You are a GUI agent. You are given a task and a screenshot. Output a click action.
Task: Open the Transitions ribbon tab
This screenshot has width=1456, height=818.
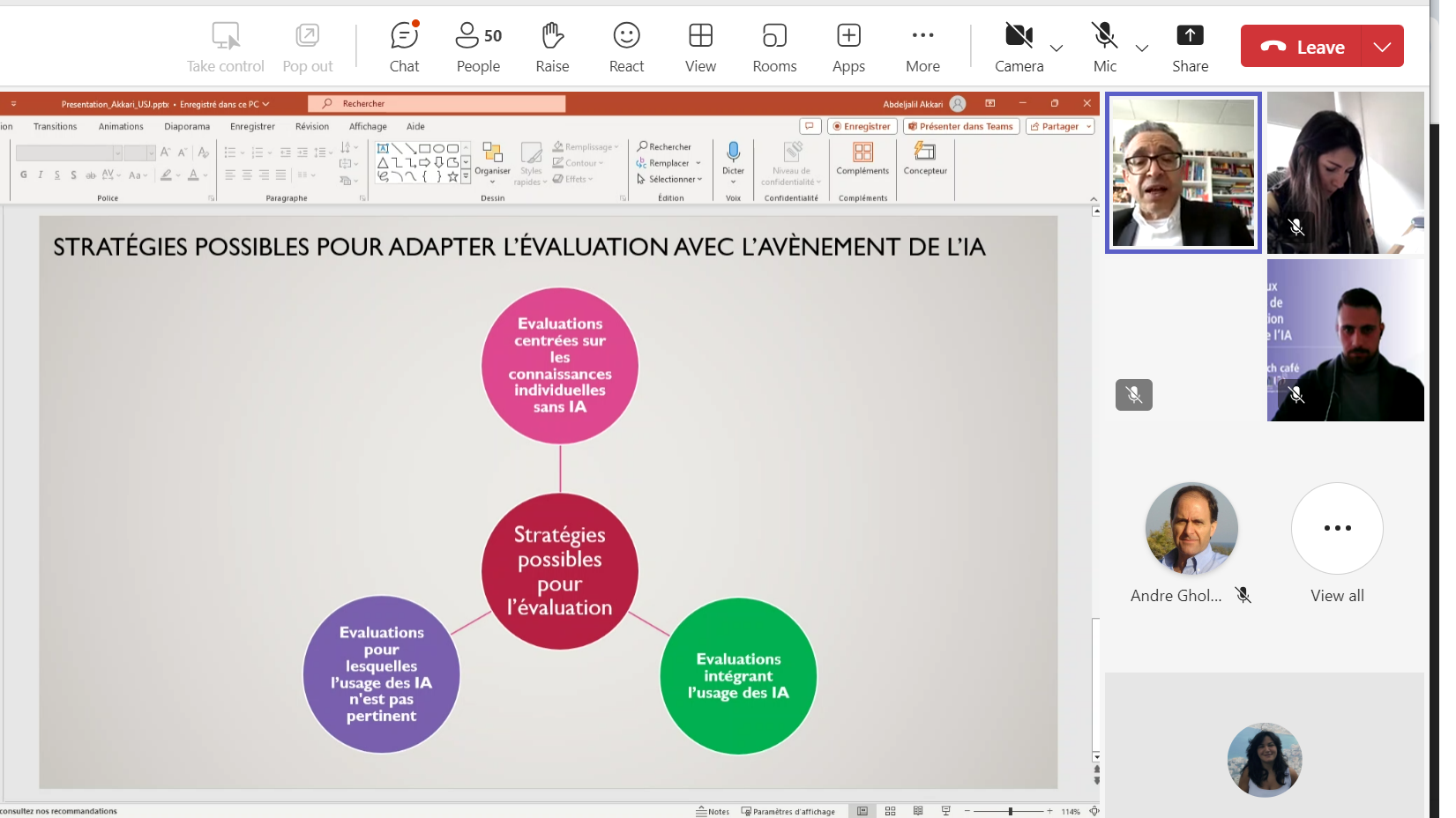click(x=55, y=126)
